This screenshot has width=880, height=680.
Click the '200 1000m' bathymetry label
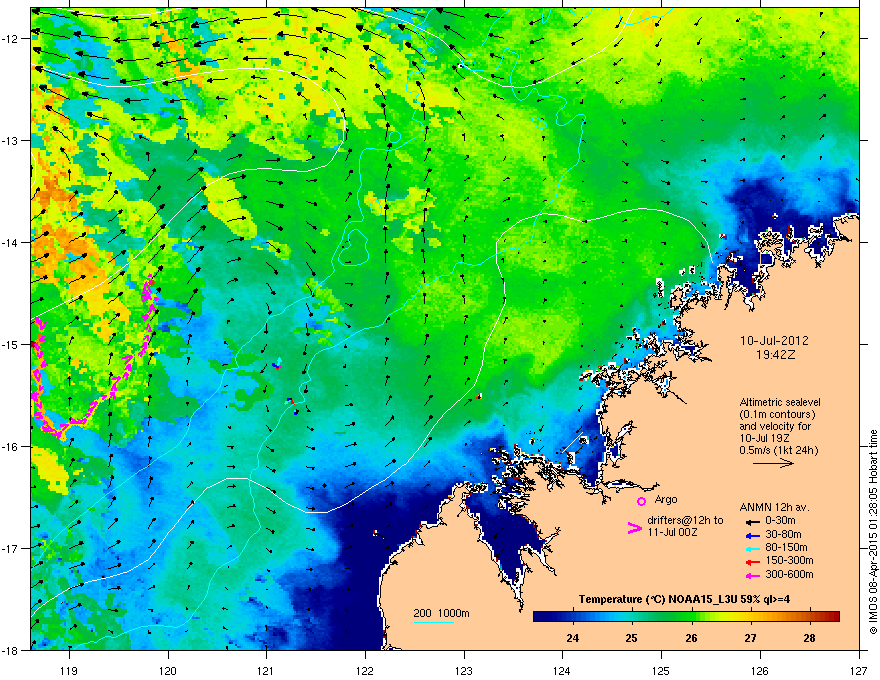(441, 613)
